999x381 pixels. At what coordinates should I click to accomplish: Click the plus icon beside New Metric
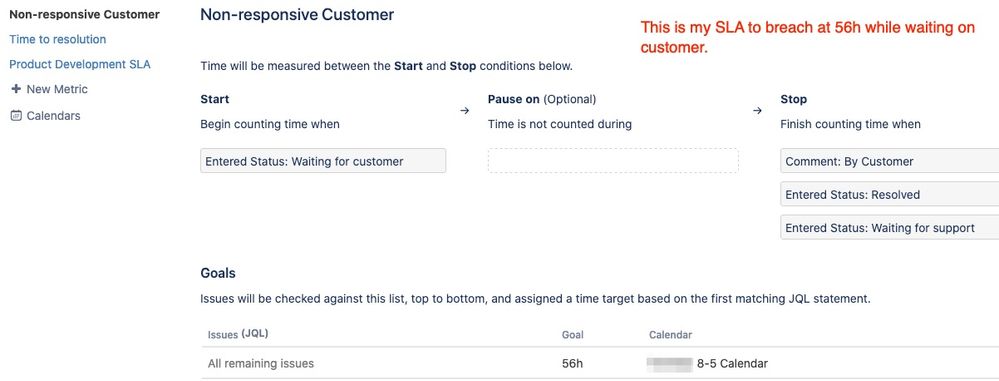(16, 89)
